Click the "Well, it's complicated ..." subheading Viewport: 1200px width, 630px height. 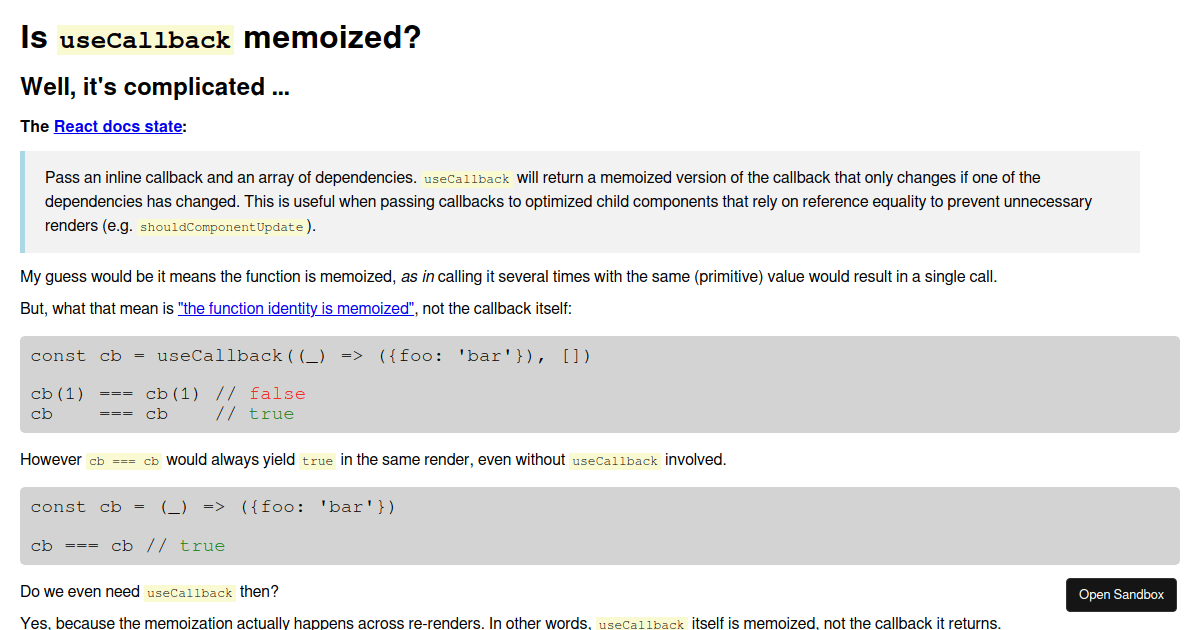(x=155, y=87)
